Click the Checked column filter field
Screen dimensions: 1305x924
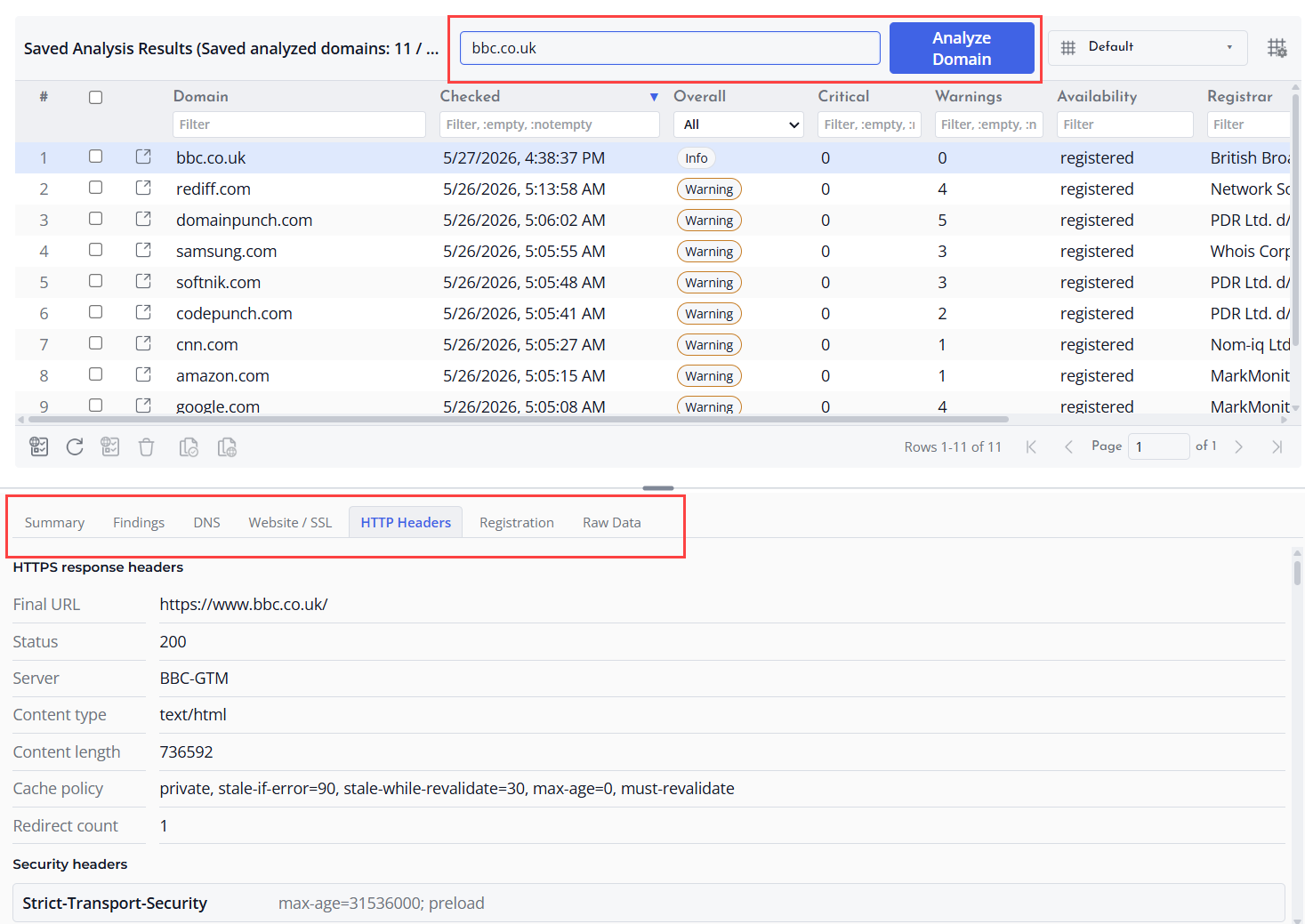pos(550,125)
